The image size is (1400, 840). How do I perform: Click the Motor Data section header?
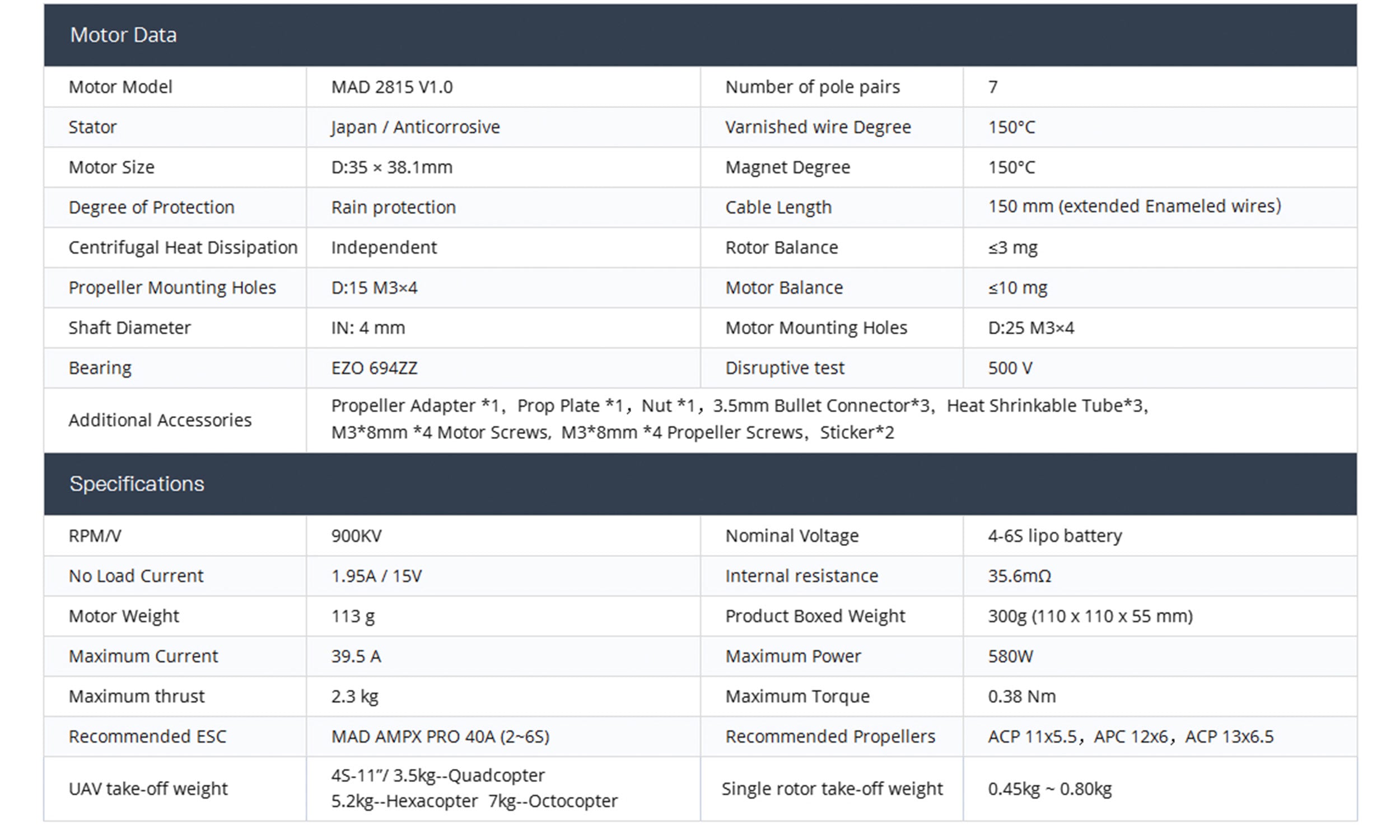click(123, 35)
